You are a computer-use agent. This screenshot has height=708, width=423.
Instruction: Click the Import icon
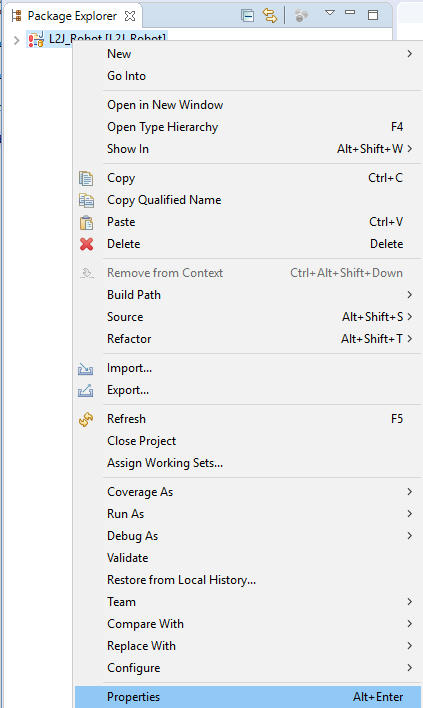[x=86, y=369]
